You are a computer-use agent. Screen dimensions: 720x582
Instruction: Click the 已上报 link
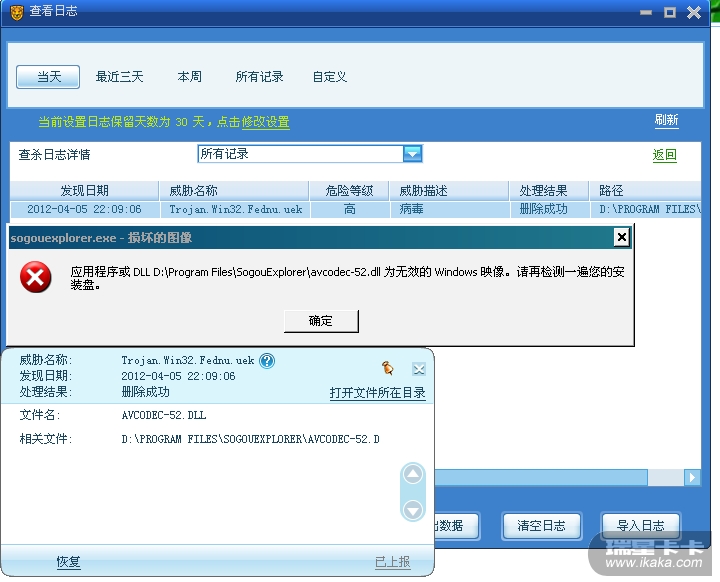[393, 562]
